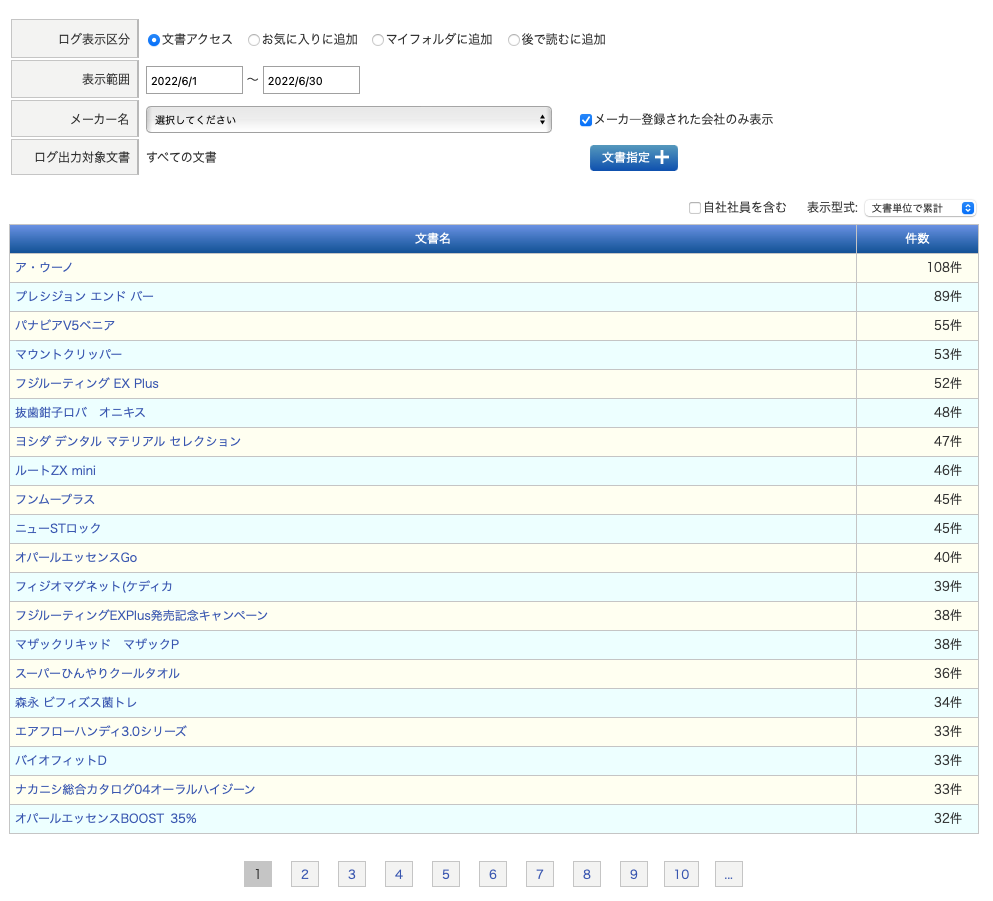
Task: Click the end date field 2022/6/30
Action: [x=311, y=80]
